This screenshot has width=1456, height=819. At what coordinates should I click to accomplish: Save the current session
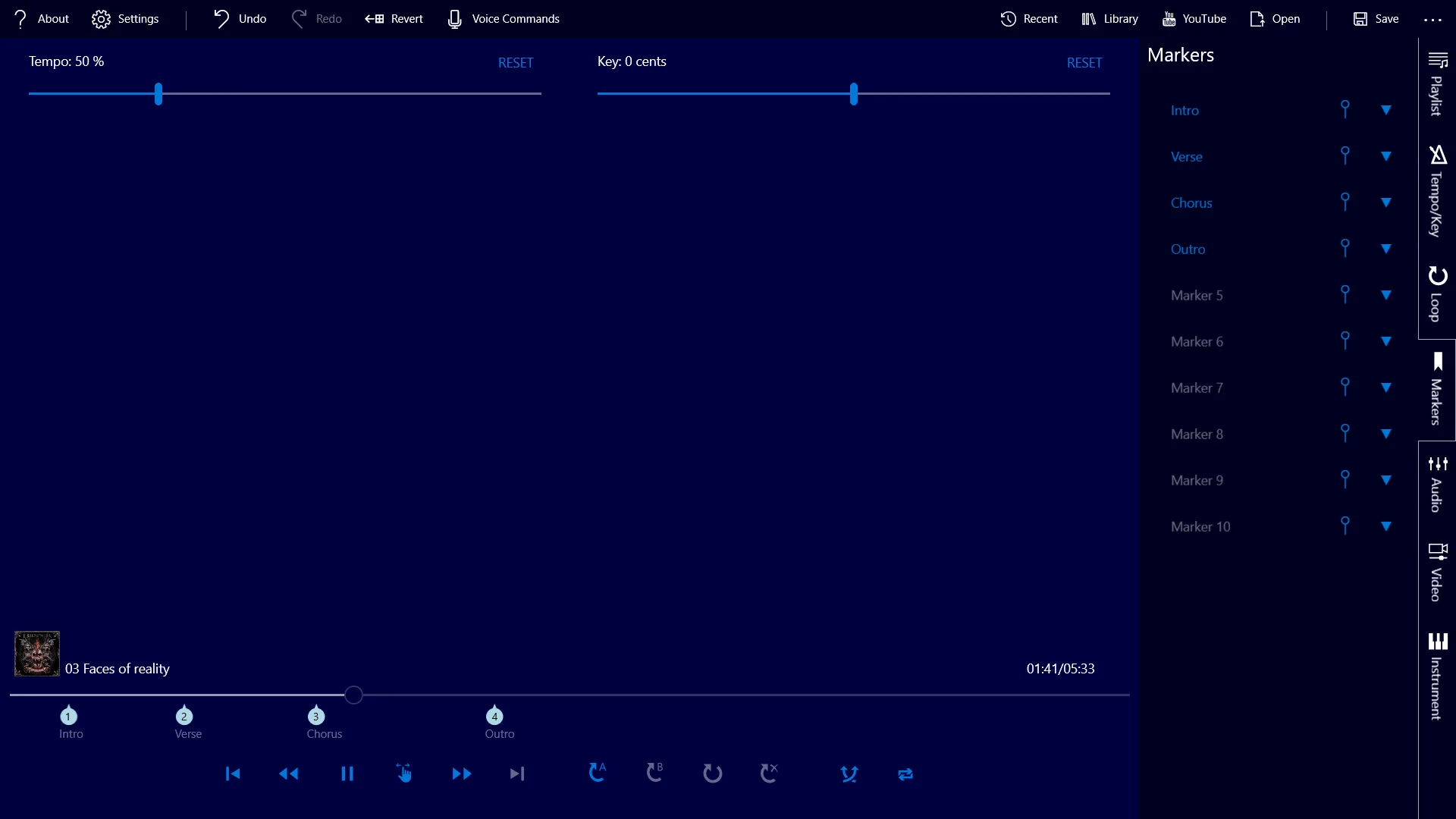click(x=1376, y=19)
